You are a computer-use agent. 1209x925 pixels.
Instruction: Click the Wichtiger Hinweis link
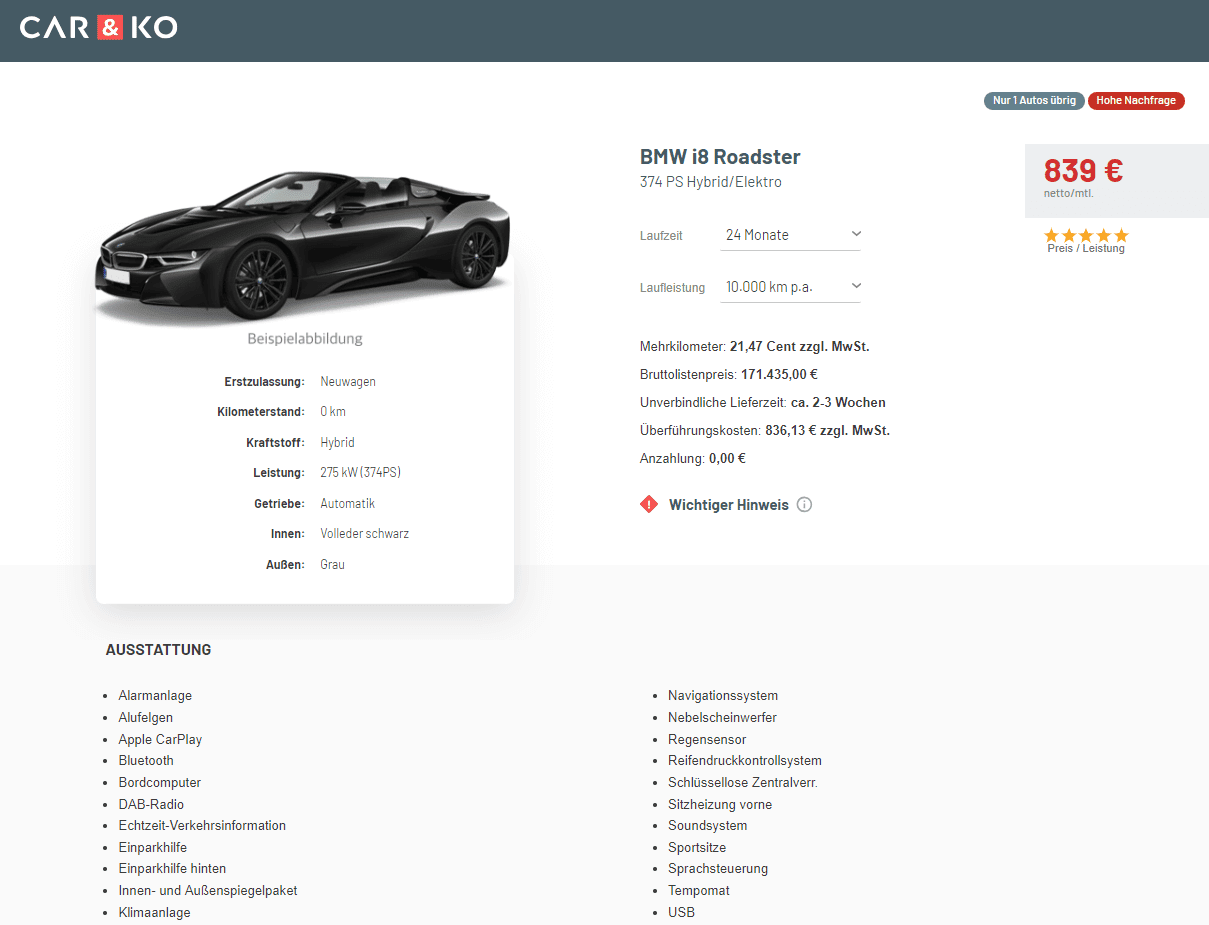click(x=729, y=505)
